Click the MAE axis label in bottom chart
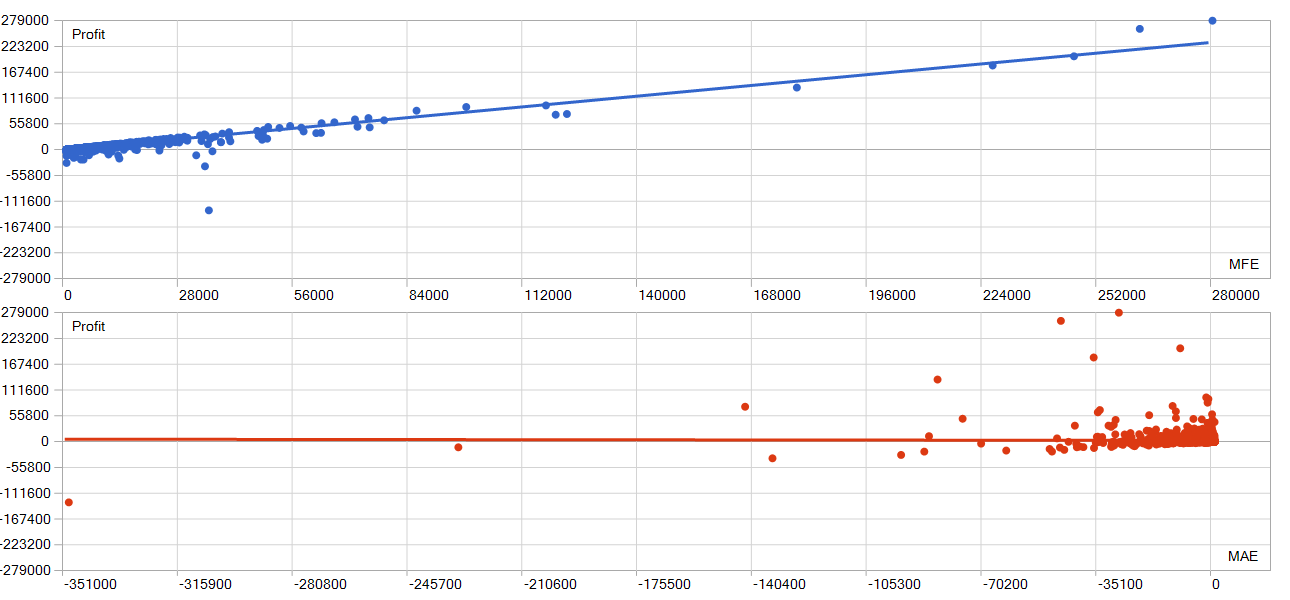Viewport: 1290px width, 600px height. point(1243,556)
